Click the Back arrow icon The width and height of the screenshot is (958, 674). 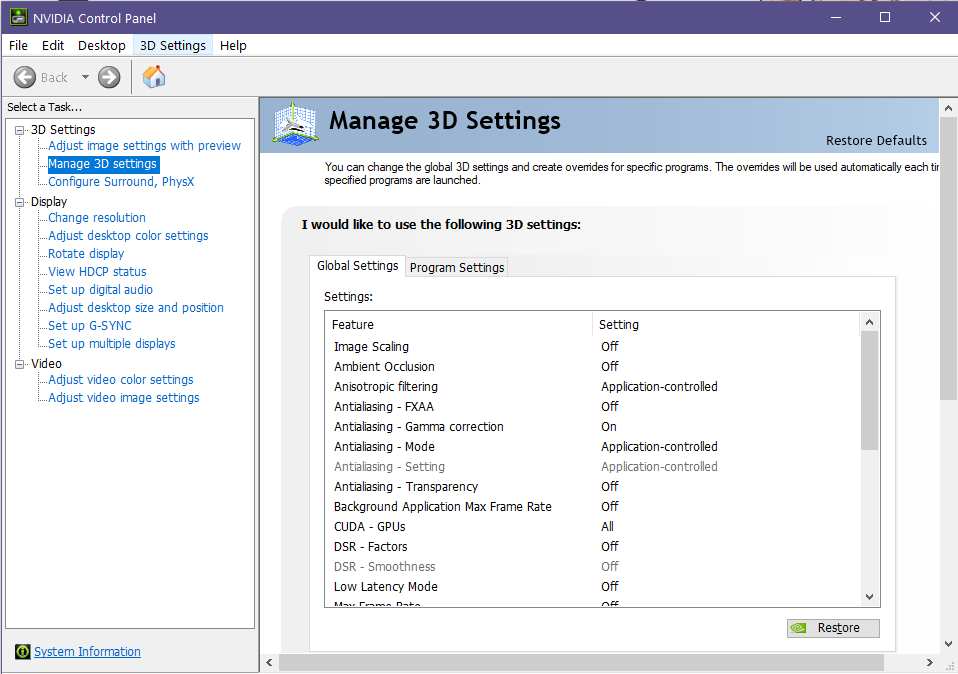coord(25,78)
